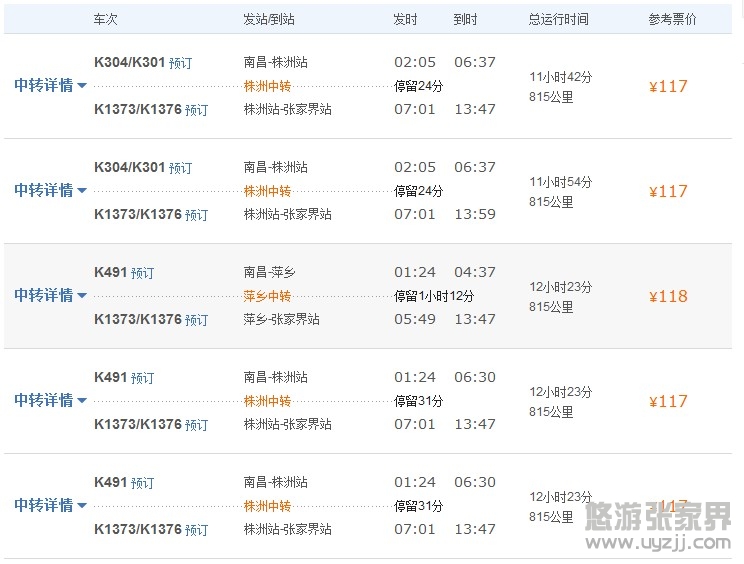Viewport: 744px width, 564px height.
Task: Click 预订 for K1373/K1376 in 11小时42分 trip
Action: [197, 110]
